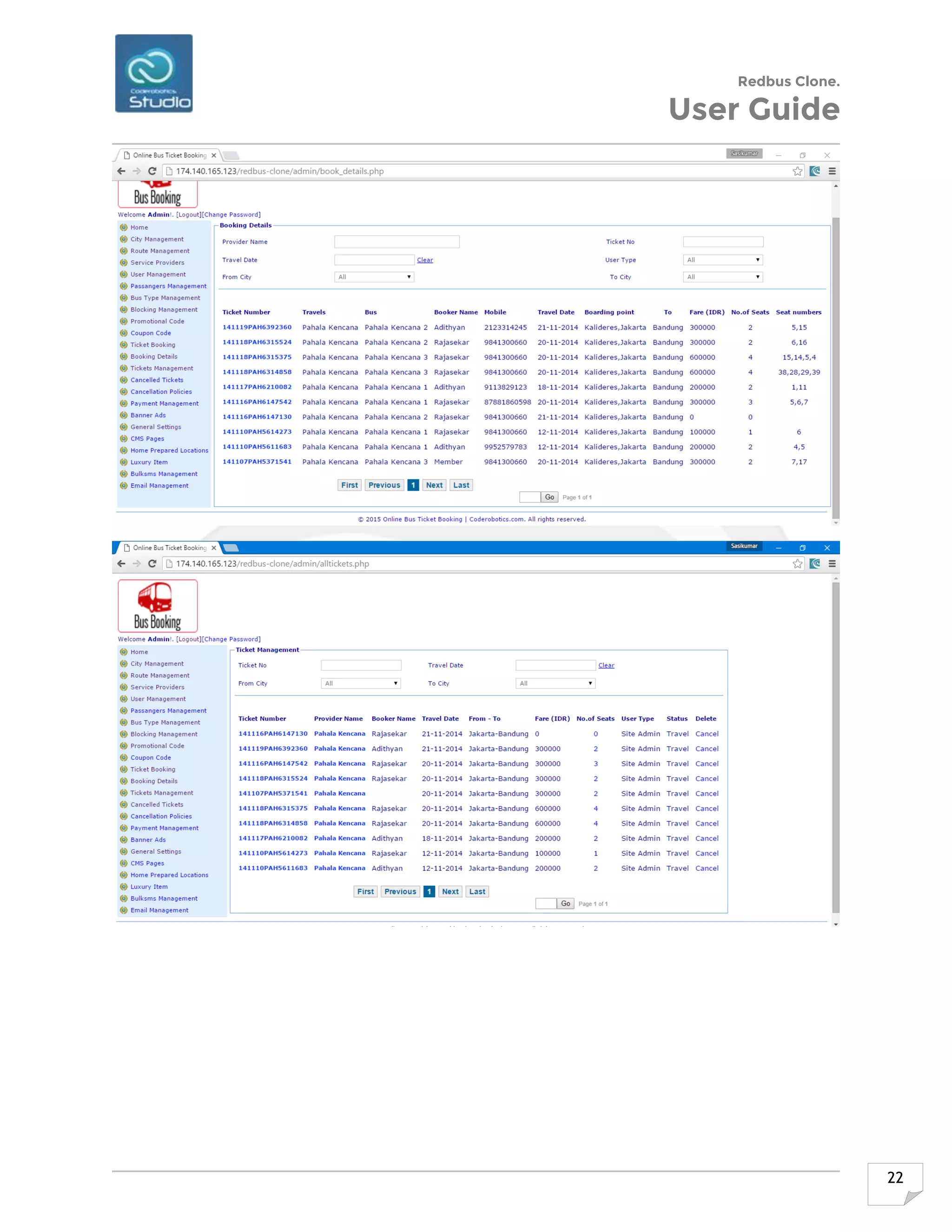Image resolution: width=952 pixels, height=1232 pixels.
Task: Click back arrow in upper browser window
Action: [121, 171]
